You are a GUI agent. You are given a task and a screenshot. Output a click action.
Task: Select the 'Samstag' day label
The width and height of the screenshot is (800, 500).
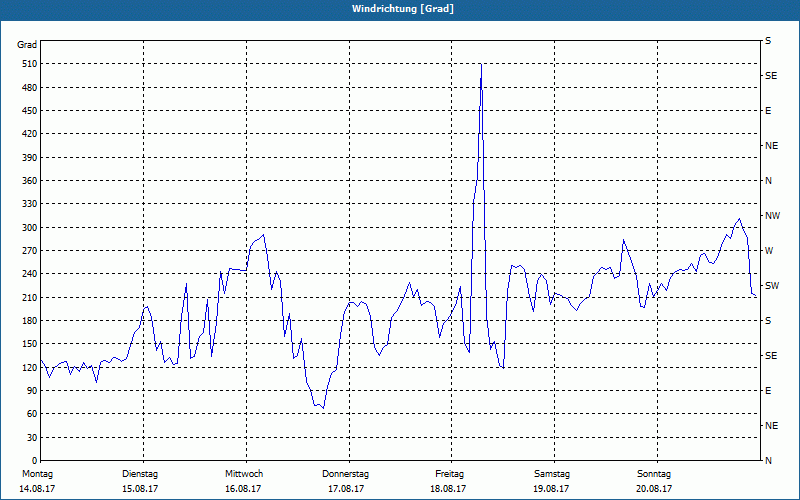pos(552,474)
